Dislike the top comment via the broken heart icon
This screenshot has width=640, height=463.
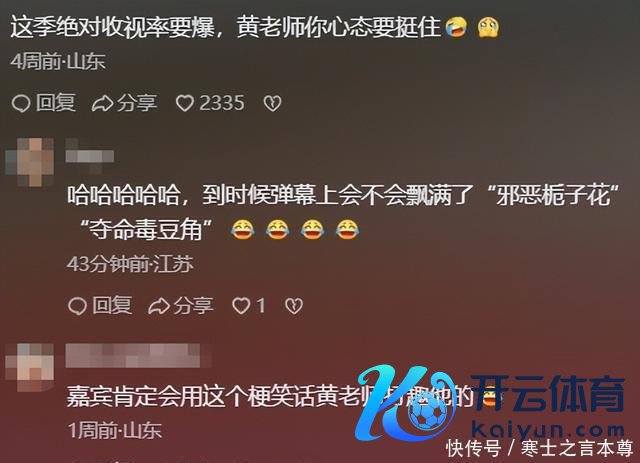(x=272, y=103)
